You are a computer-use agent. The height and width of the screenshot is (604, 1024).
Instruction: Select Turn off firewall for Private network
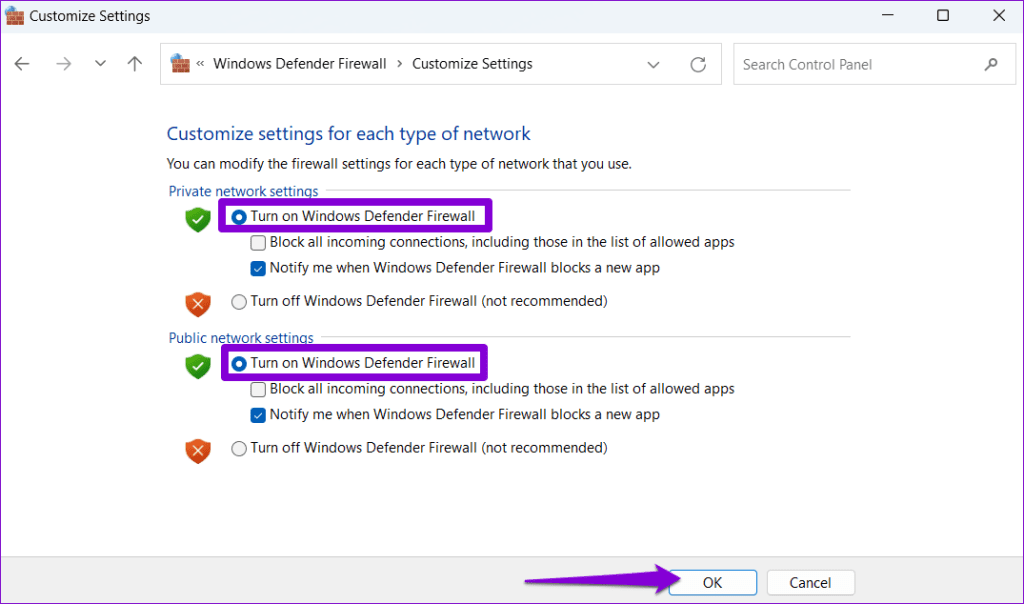pyautogui.click(x=239, y=301)
